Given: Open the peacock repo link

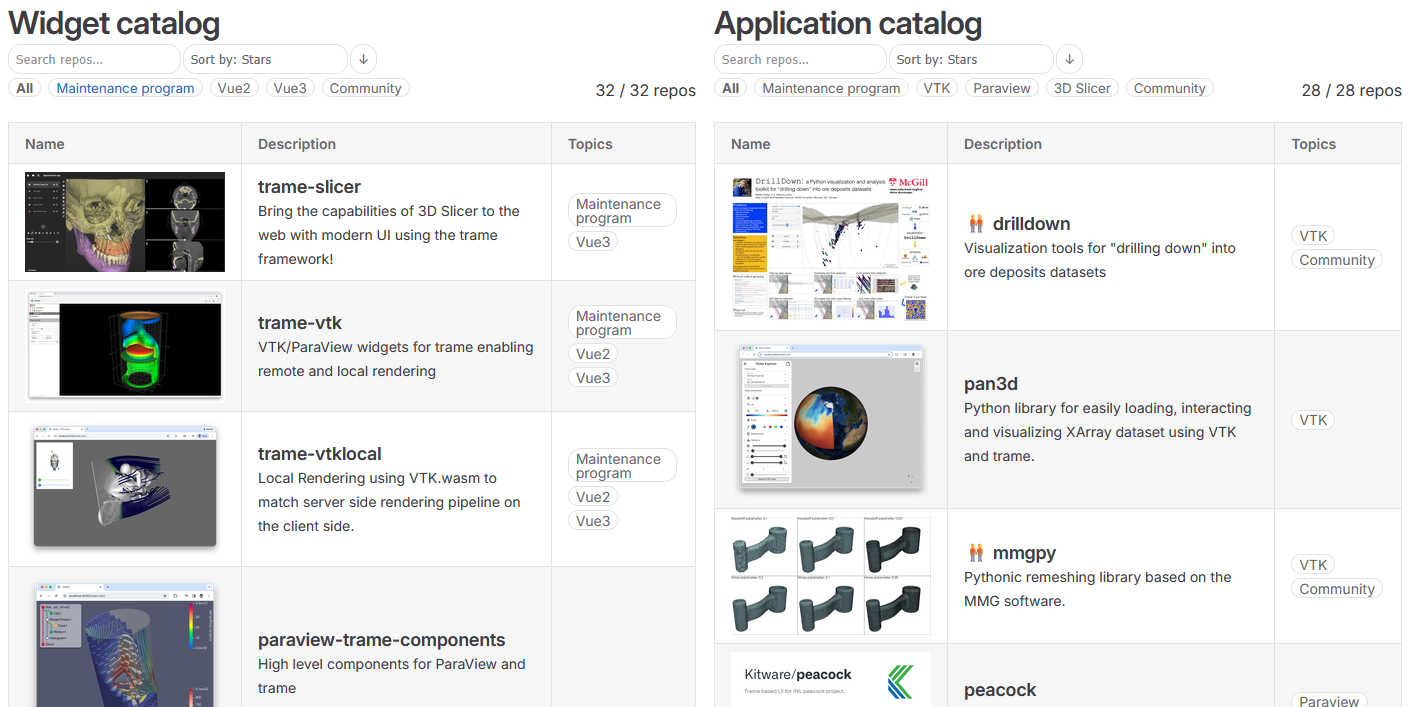Looking at the screenshot, I should point(1000,689).
